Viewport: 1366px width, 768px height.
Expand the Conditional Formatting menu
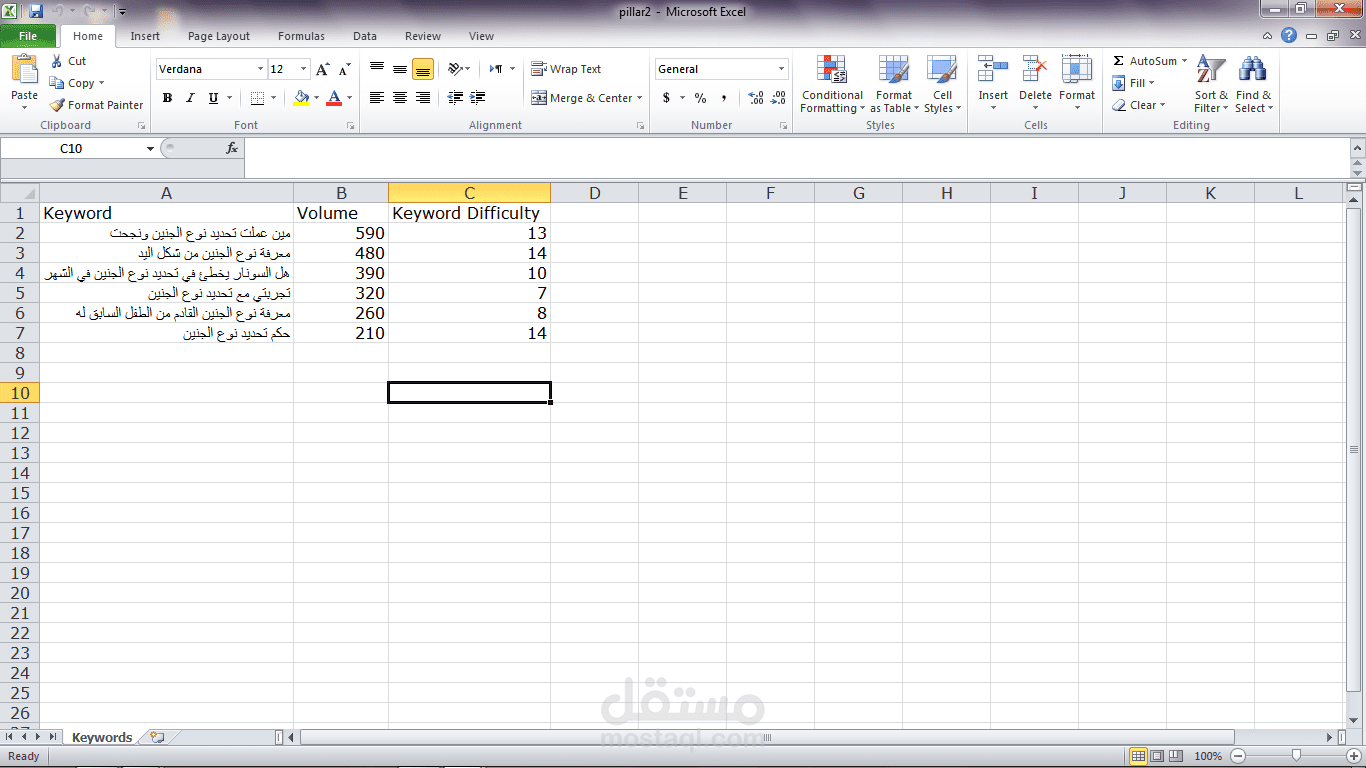[831, 84]
